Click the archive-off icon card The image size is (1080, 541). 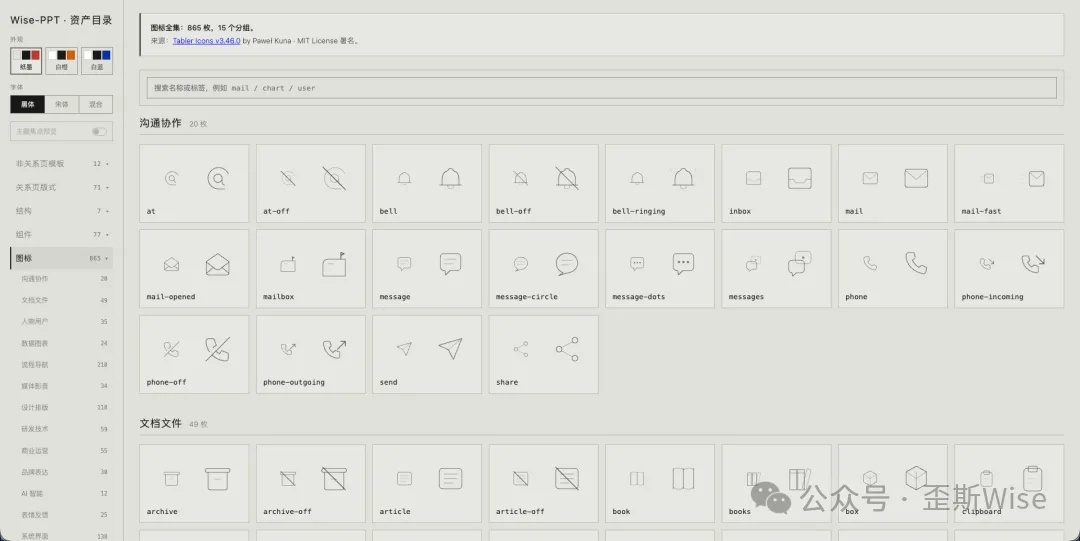(311, 483)
